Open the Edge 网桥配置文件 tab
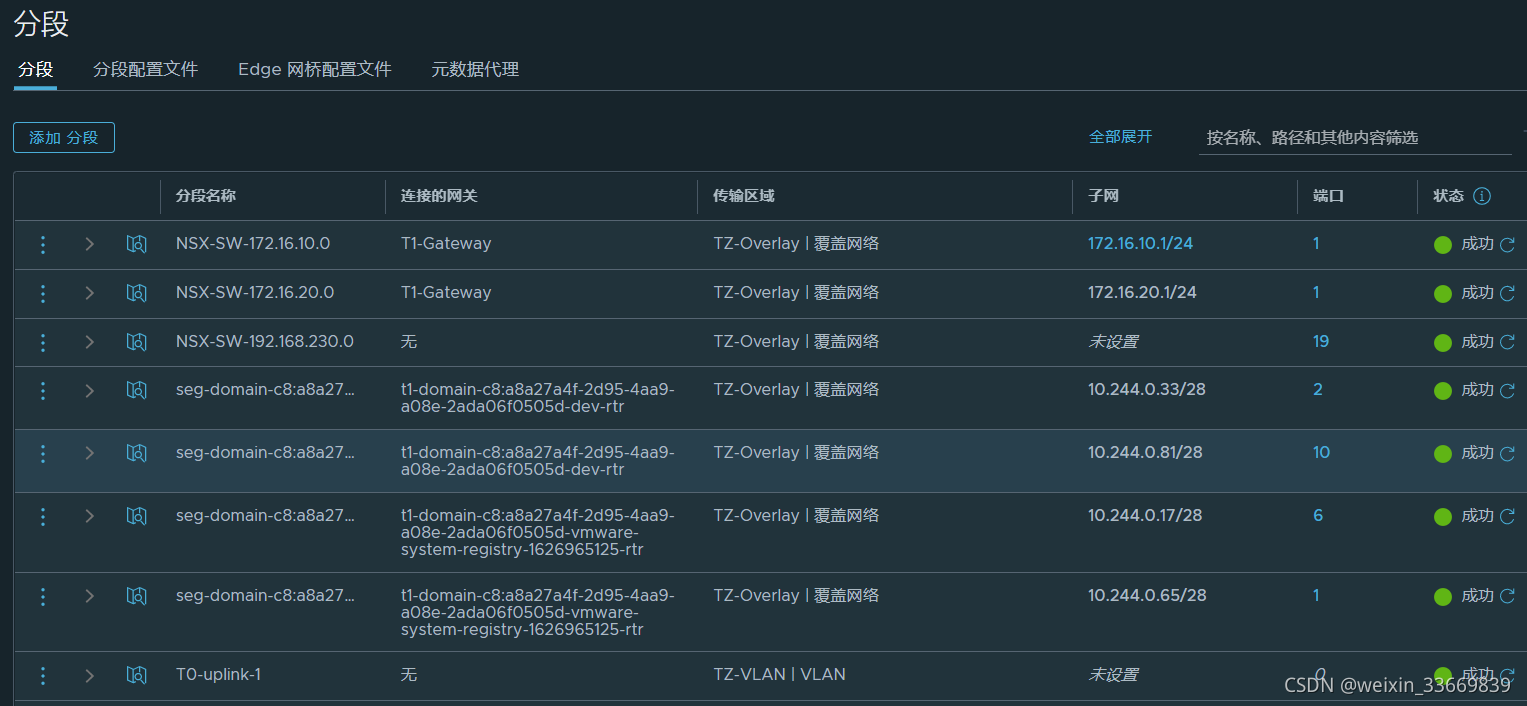Image resolution: width=1527 pixels, height=706 pixels. [314, 70]
